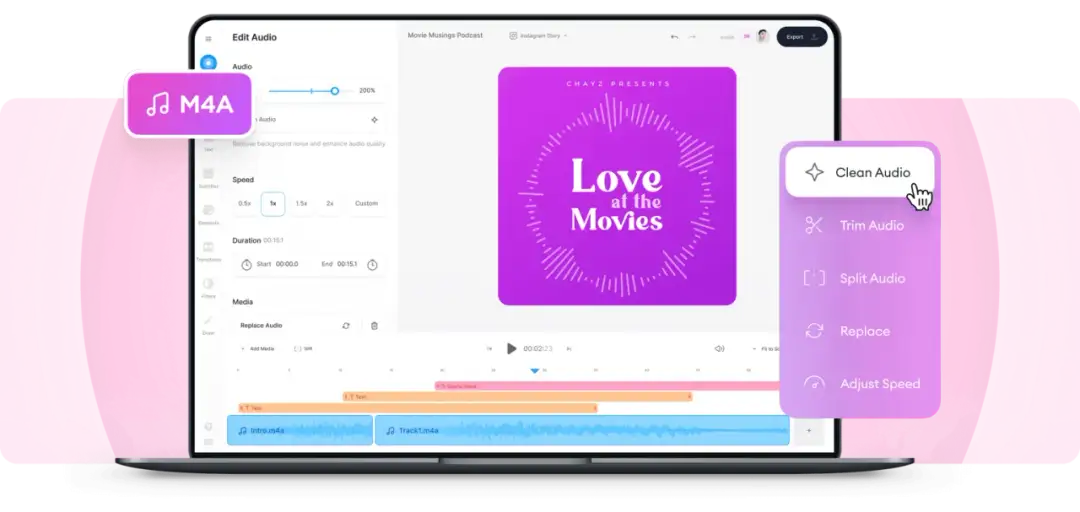The image size is (1080, 512).
Task: Click the redo arrow in top bar
Action: pyautogui.click(x=692, y=37)
